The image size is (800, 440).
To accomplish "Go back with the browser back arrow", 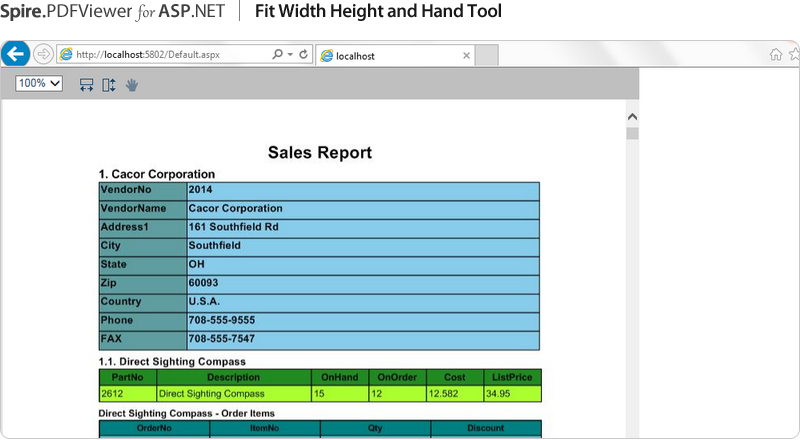I will 15,54.
